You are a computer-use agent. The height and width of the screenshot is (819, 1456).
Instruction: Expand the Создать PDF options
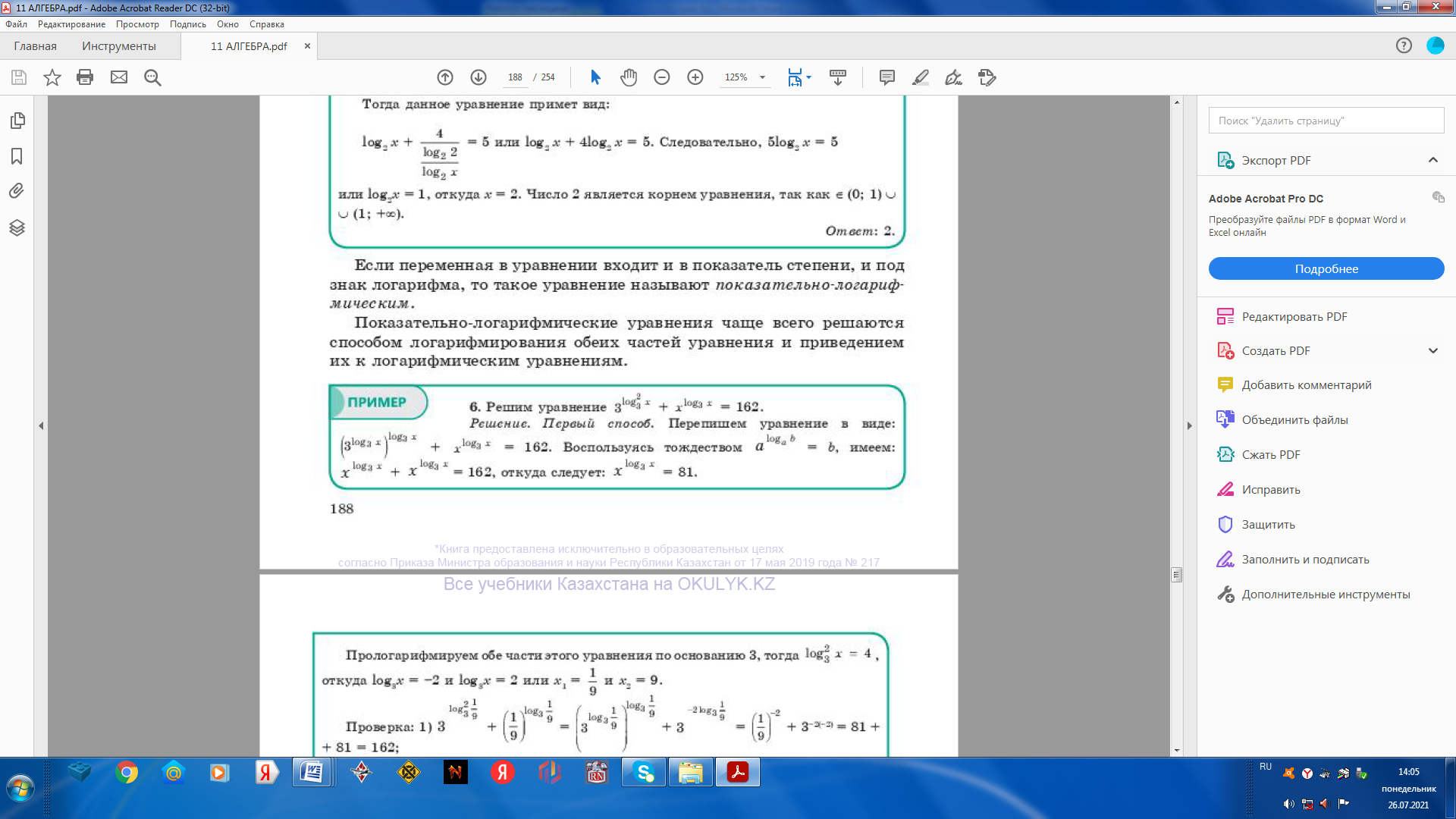1432,350
